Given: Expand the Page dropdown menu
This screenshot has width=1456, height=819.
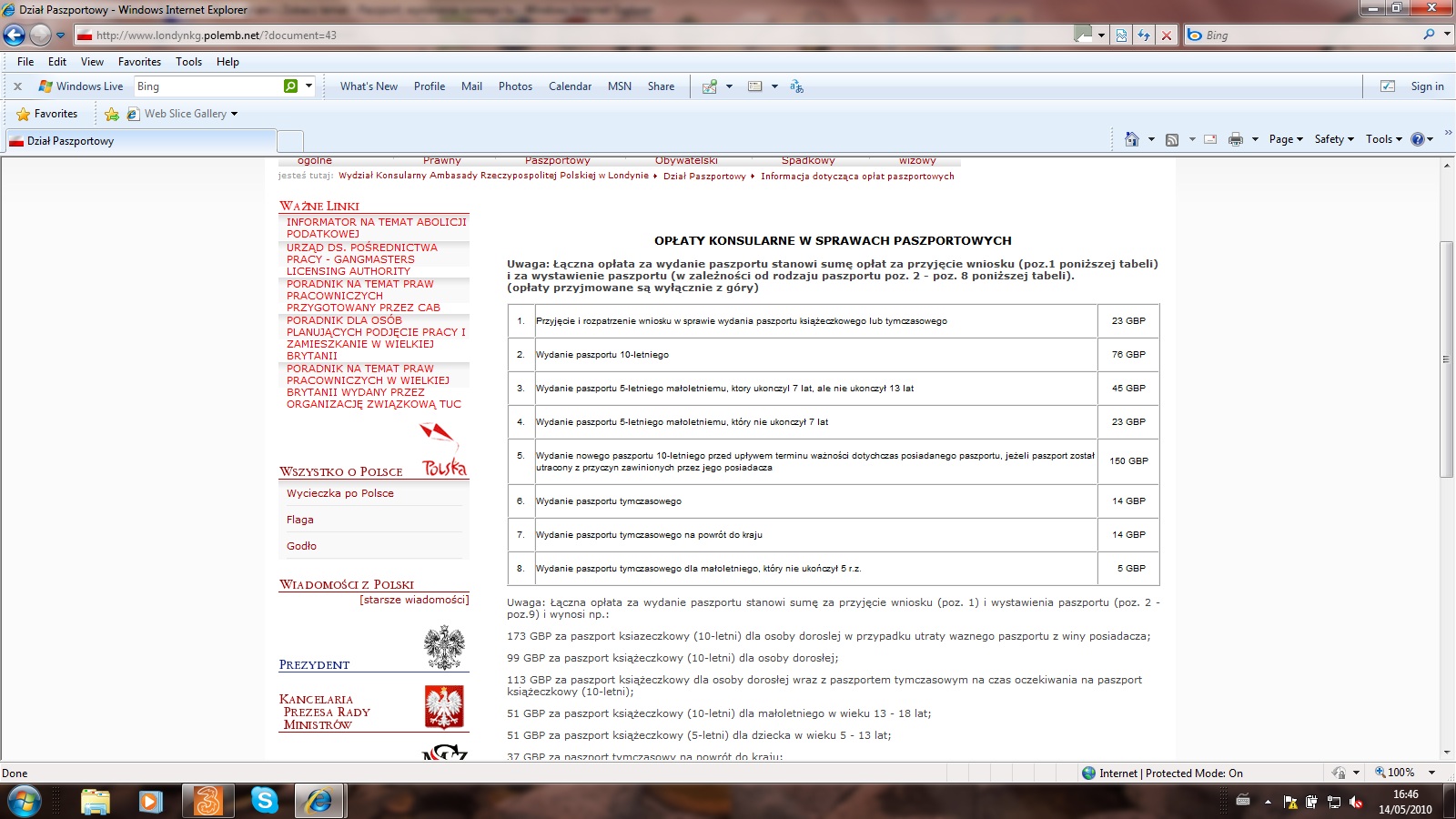Looking at the screenshot, I should tap(1285, 139).
